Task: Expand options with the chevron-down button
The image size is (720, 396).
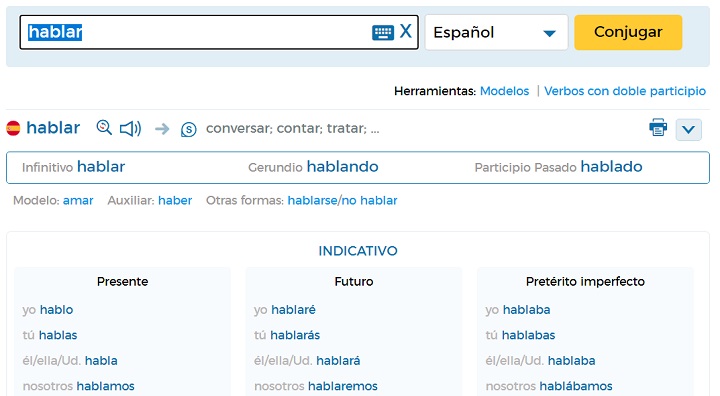Action: click(x=688, y=130)
